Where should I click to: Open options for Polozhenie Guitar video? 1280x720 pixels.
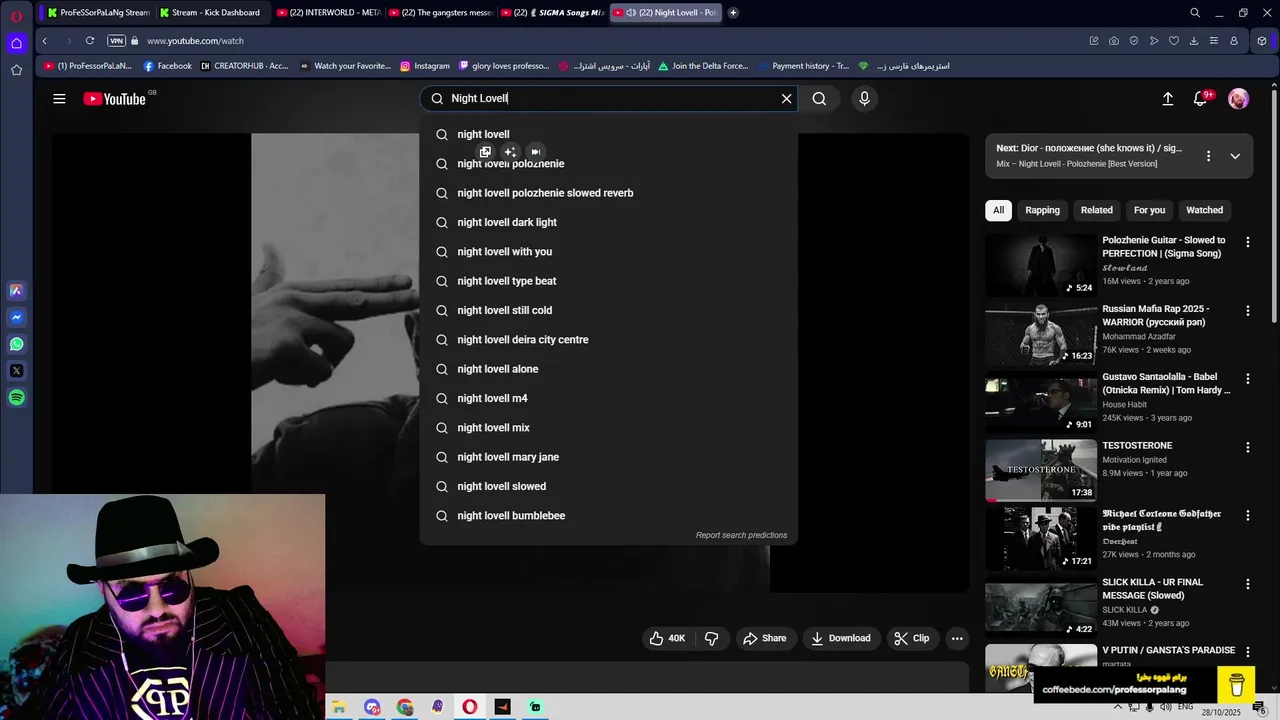coord(1247,242)
